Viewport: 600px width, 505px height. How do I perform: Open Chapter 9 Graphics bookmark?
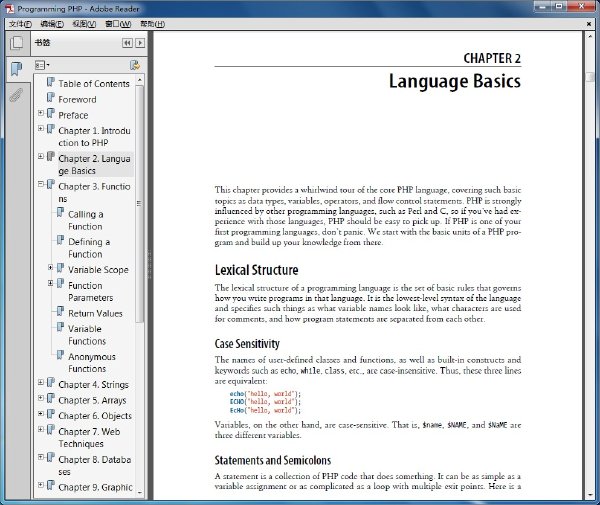95,487
